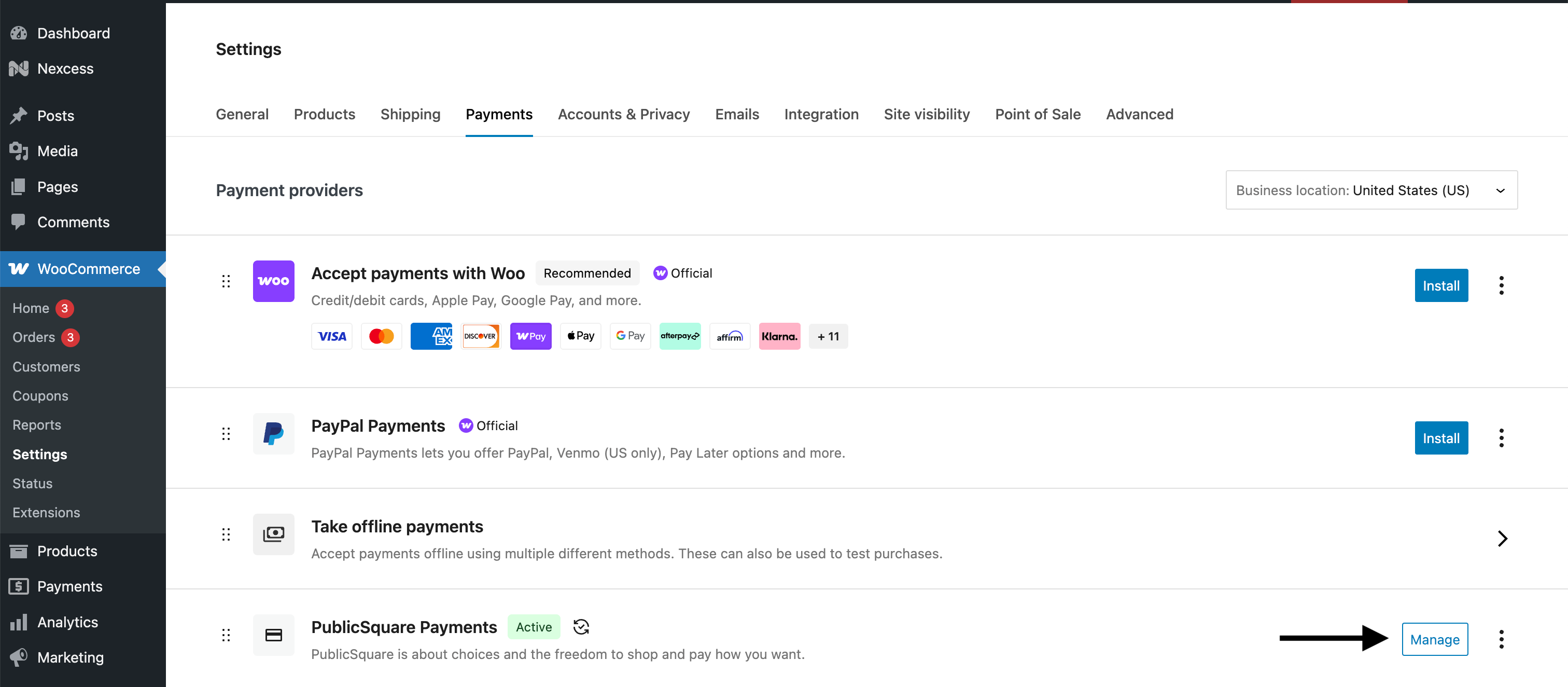This screenshot has height=687, width=1568.
Task: Open the Advanced settings tab
Action: click(1140, 114)
